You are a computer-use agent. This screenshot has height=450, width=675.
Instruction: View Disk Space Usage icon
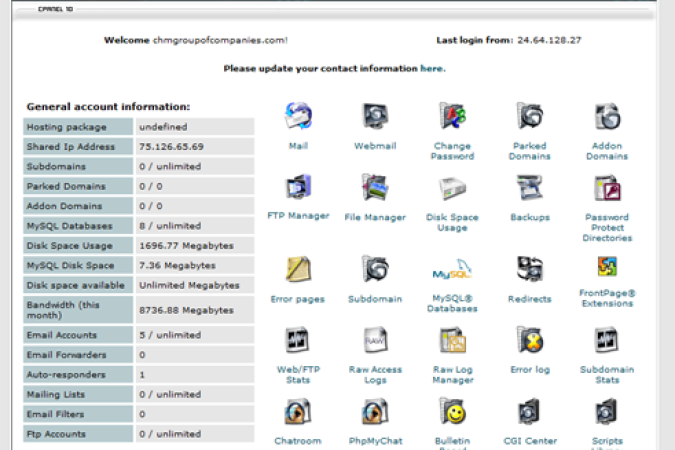(452, 190)
